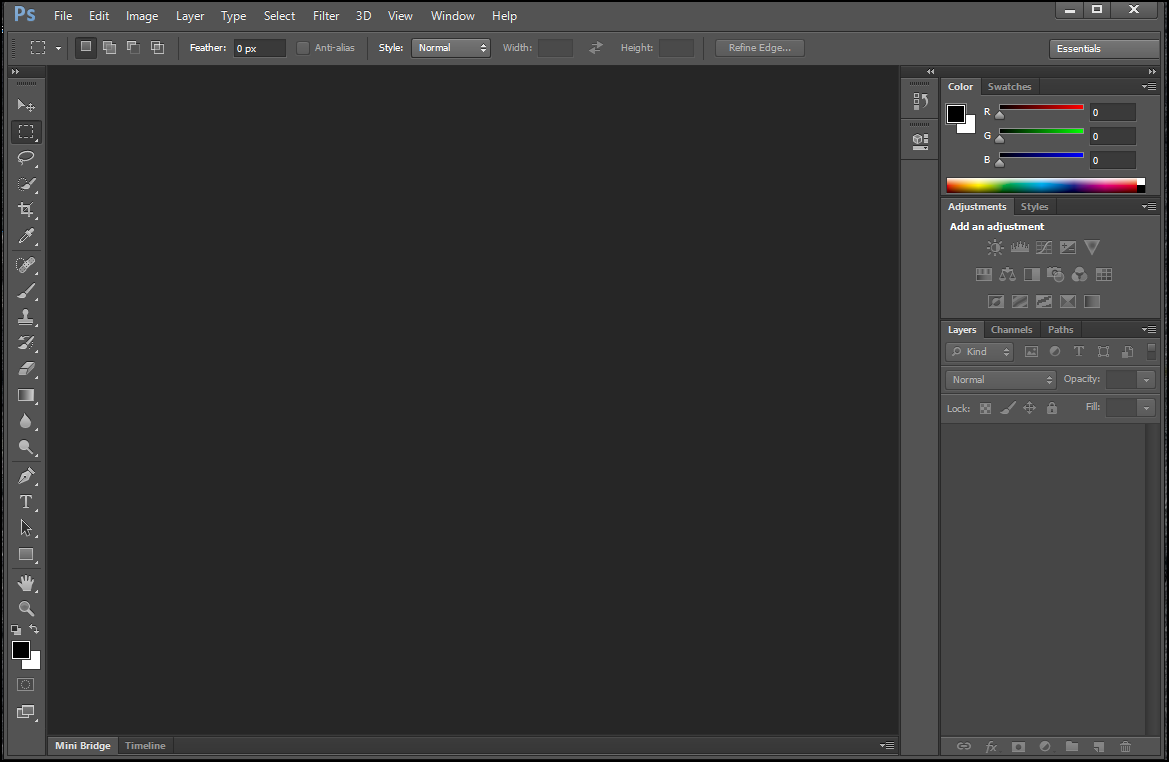Viewport: 1169px width, 762px height.
Task: Add a Brightness/Contrast adjustment
Action: click(x=995, y=248)
